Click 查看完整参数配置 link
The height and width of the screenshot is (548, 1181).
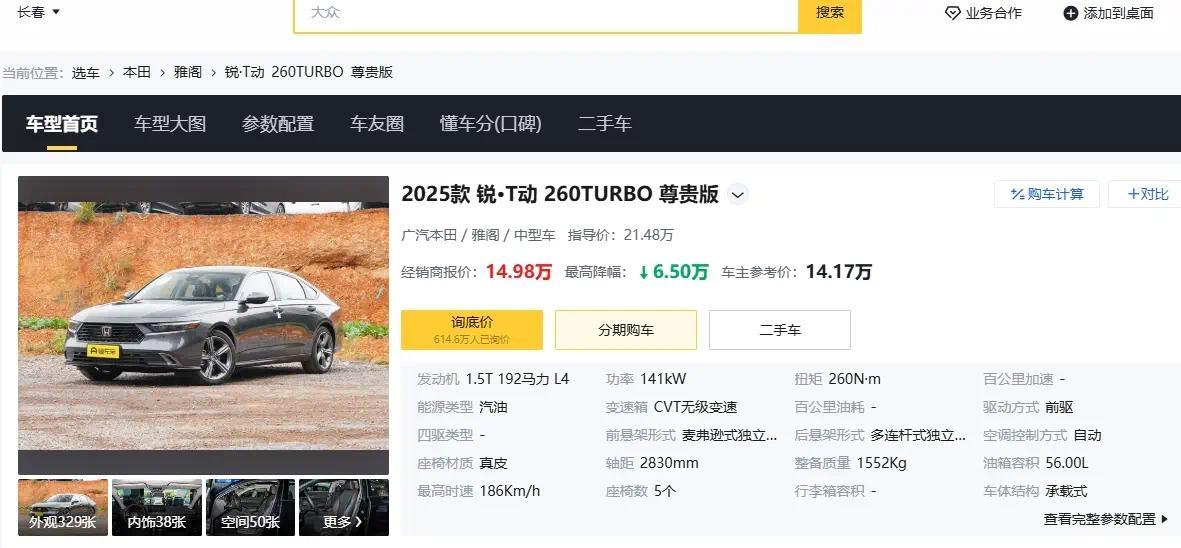pyautogui.click(x=1100, y=519)
